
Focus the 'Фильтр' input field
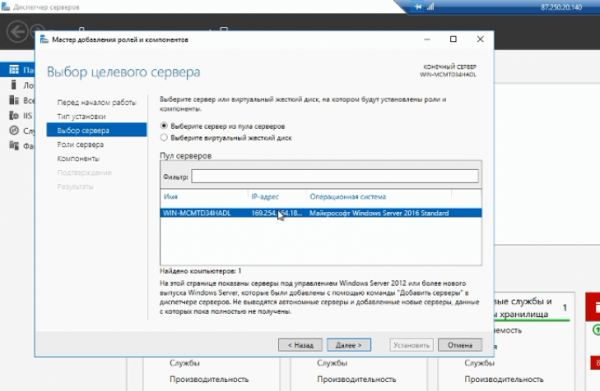pos(335,176)
